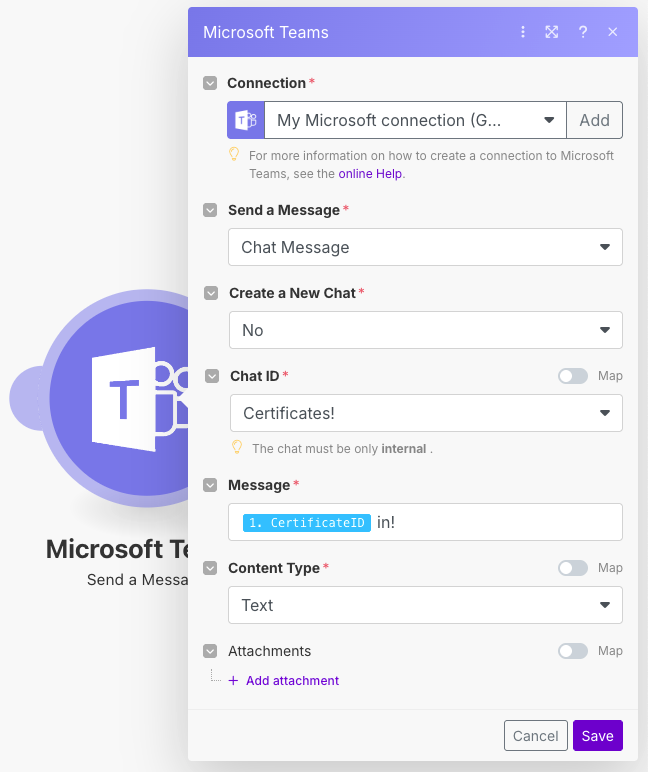Image resolution: width=648 pixels, height=772 pixels.
Task: Toggle the Chat ID field checkbox
Action: pos(212,376)
